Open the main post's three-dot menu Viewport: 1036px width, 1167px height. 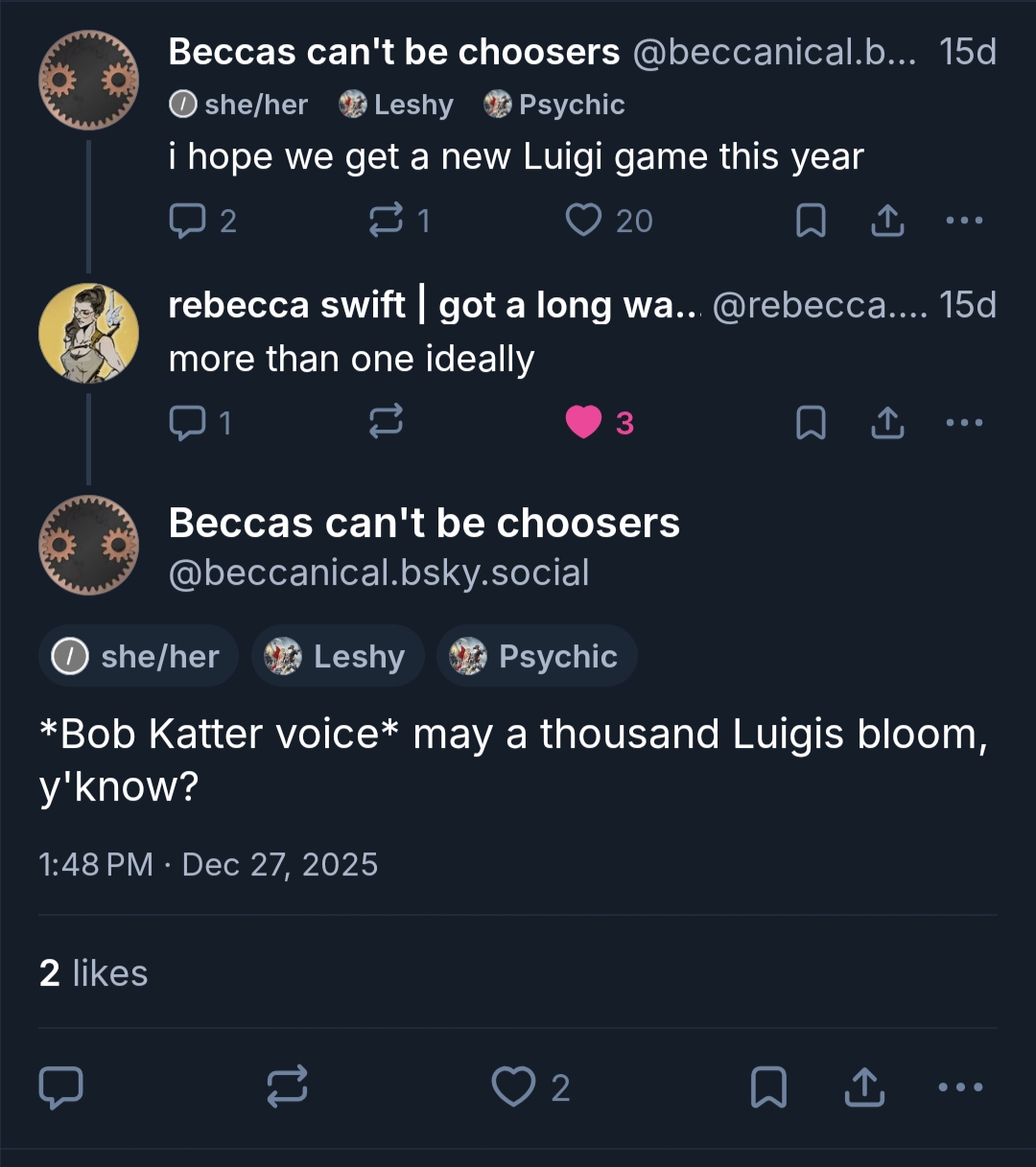point(960,1087)
